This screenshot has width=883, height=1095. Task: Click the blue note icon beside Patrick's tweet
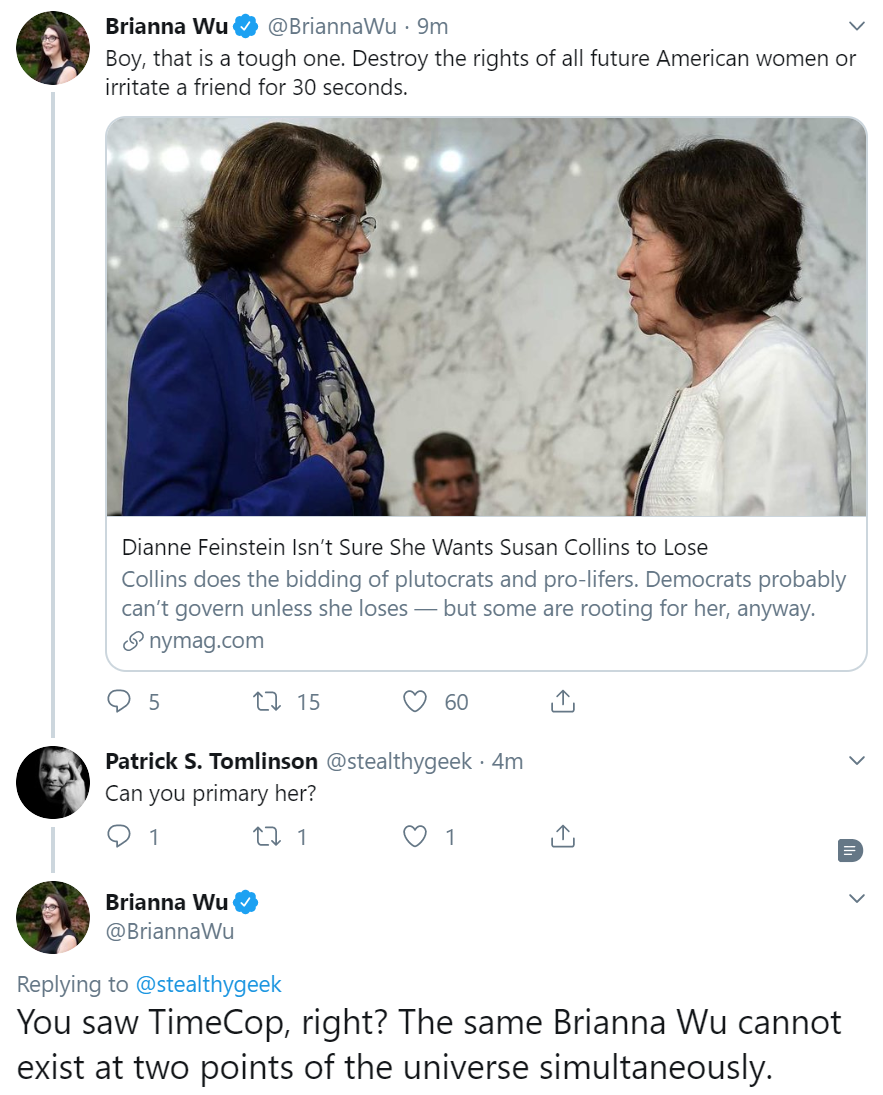click(x=850, y=850)
